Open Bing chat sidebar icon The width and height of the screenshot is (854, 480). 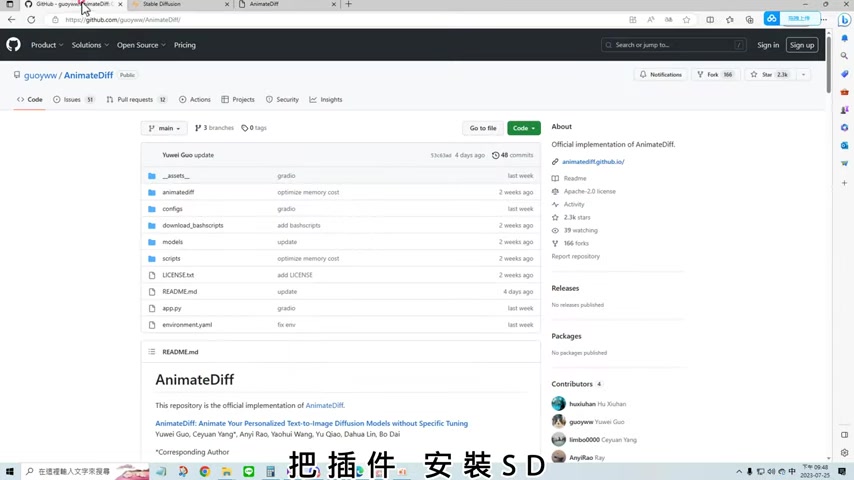tap(844, 20)
